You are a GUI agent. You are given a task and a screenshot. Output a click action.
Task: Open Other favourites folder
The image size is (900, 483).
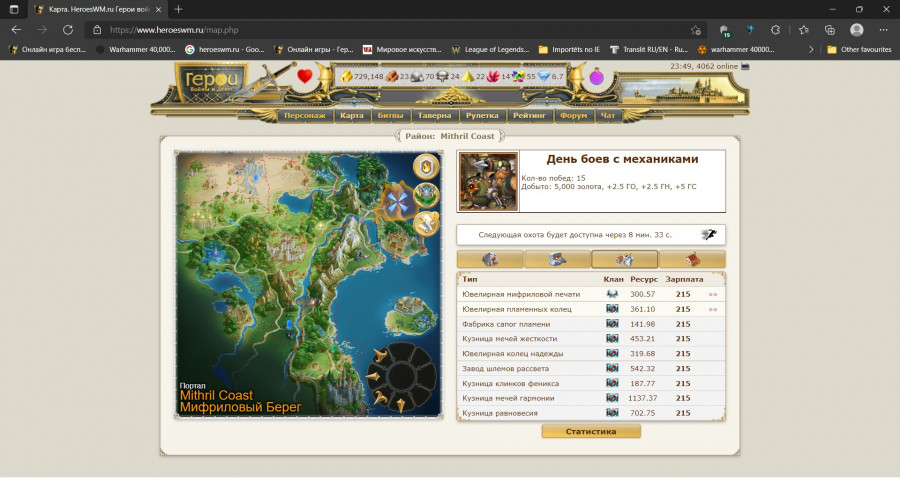coord(859,49)
